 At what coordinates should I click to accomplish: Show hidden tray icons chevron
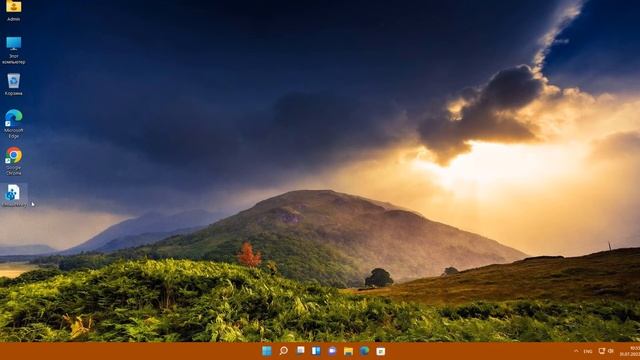576,351
